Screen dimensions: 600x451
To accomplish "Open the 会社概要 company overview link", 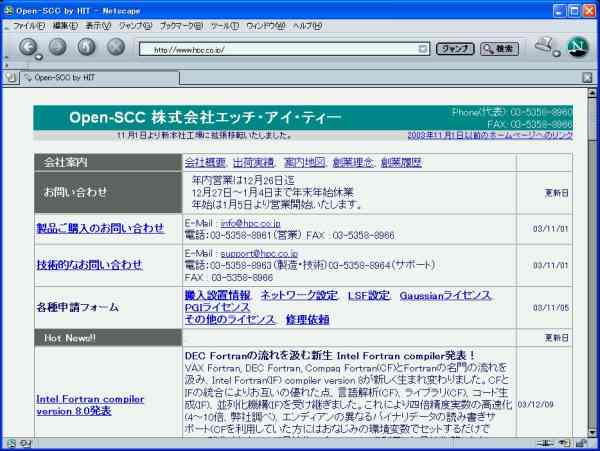I will [x=204, y=162].
